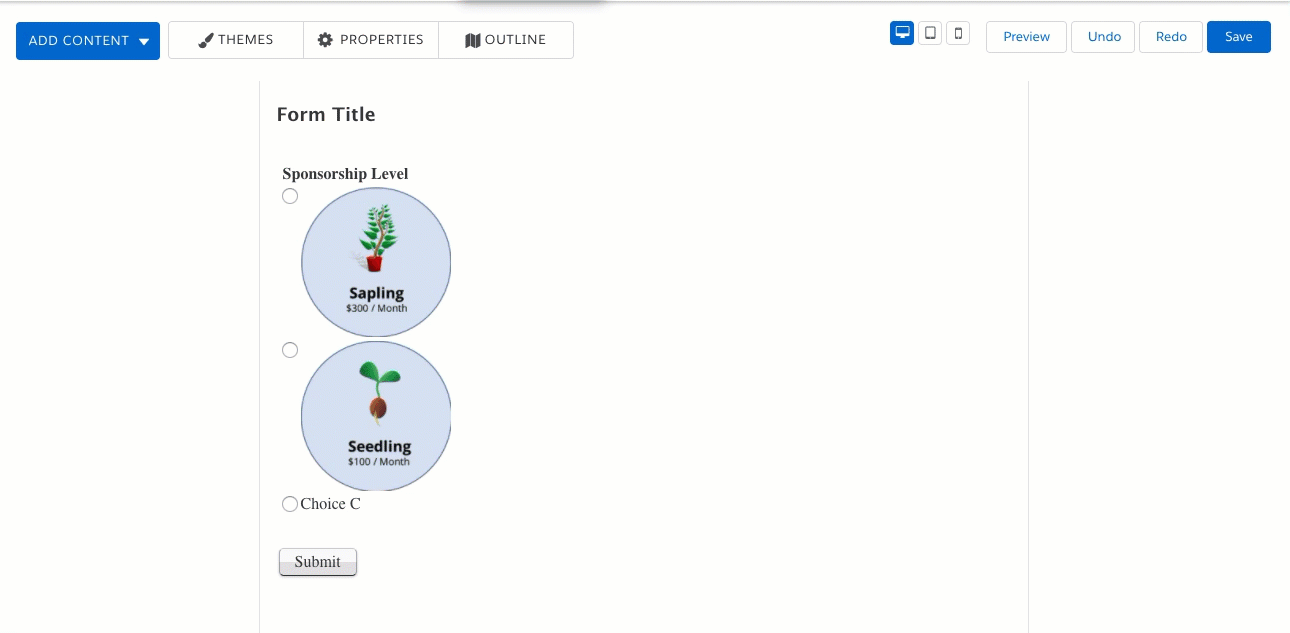This screenshot has width=1290, height=633.
Task: Click the Add Content dropdown arrow
Action: (x=144, y=42)
